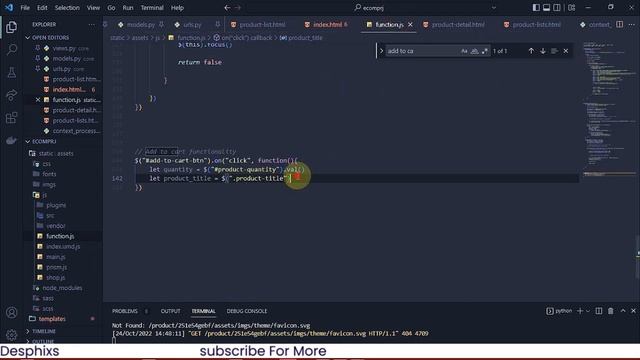This screenshot has width=640, height=360.
Task: Kill terminal with trash icon
Action: click(x=611, y=311)
